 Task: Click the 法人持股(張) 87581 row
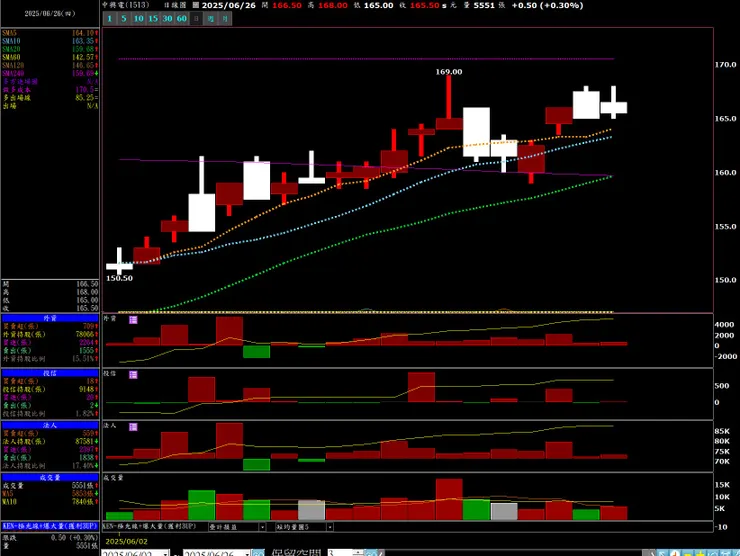coord(50,442)
